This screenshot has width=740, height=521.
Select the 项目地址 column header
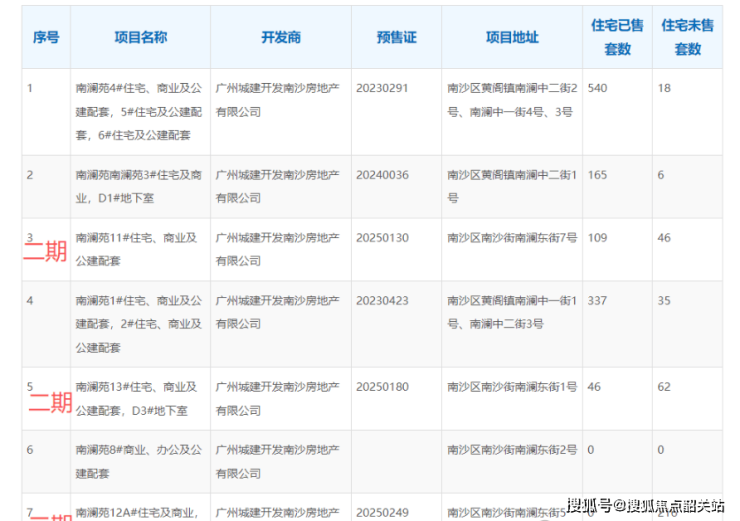tap(512, 37)
